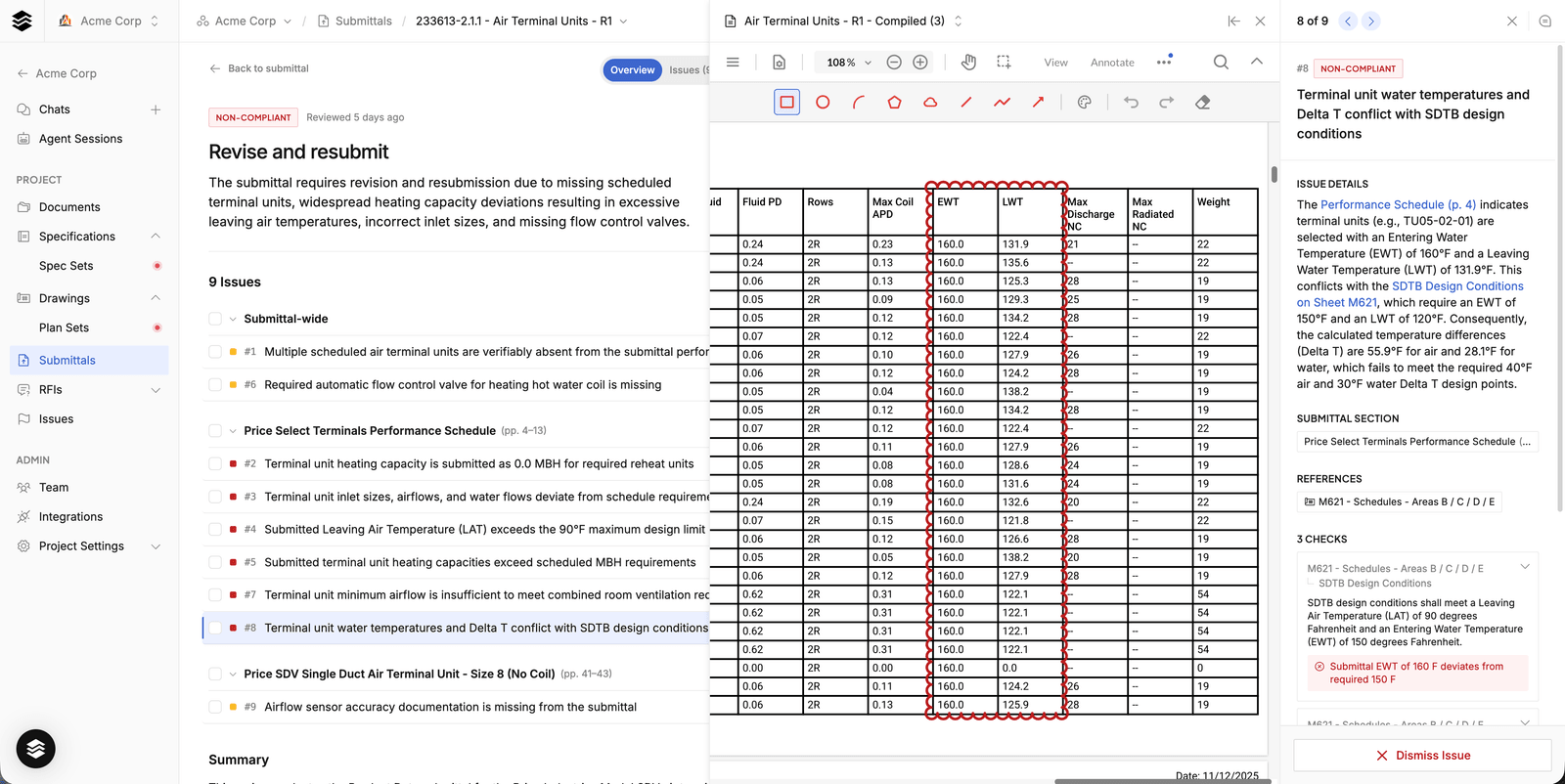The height and width of the screenshot is (784, 1565).
Task: Check the box for issue #9
Action: pos(215,707)
